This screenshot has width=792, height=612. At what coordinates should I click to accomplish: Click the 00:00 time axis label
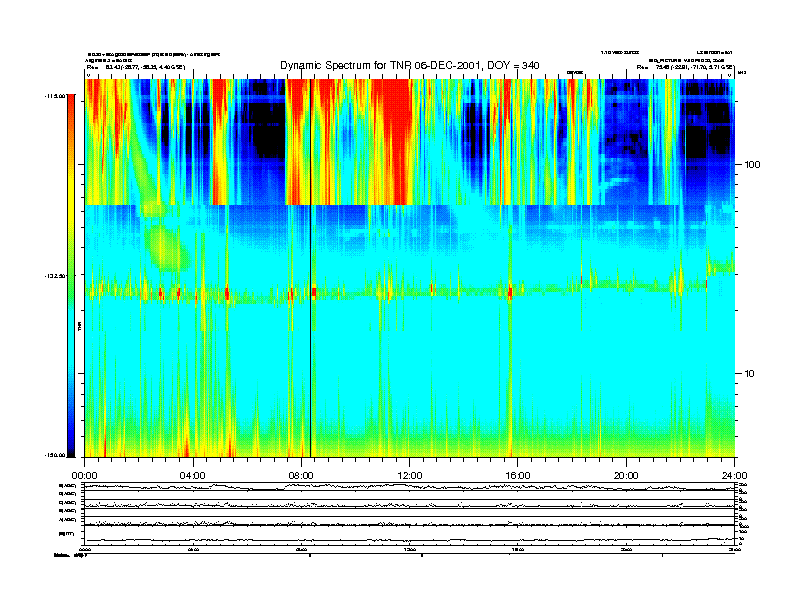84,476
